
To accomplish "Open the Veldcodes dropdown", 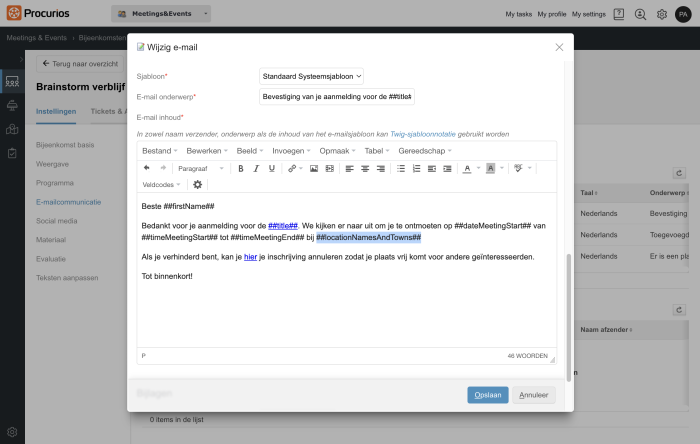I will click(x=161, y=184).
